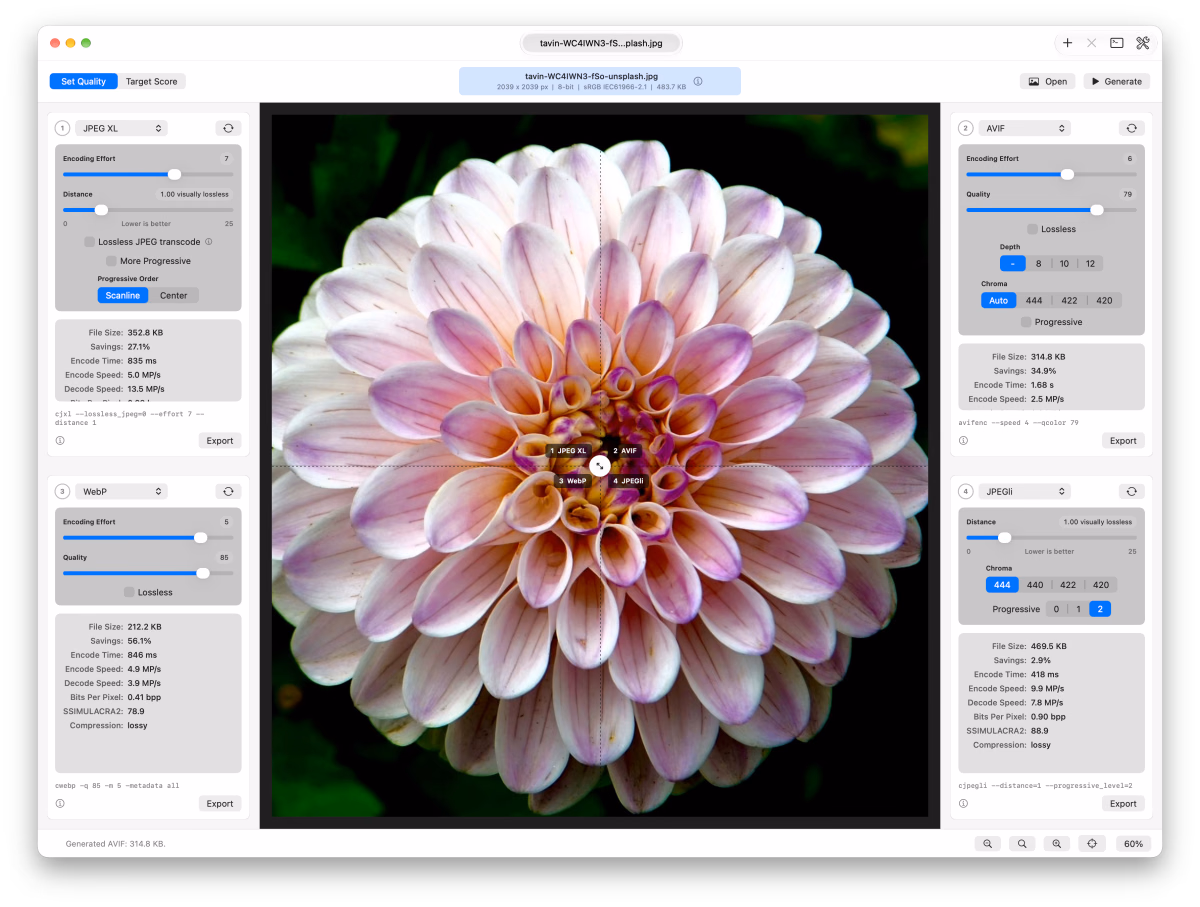Open the JPEG XL format dropdown
The height and width of the screenshot is (907, 1200).
[121, 128]
